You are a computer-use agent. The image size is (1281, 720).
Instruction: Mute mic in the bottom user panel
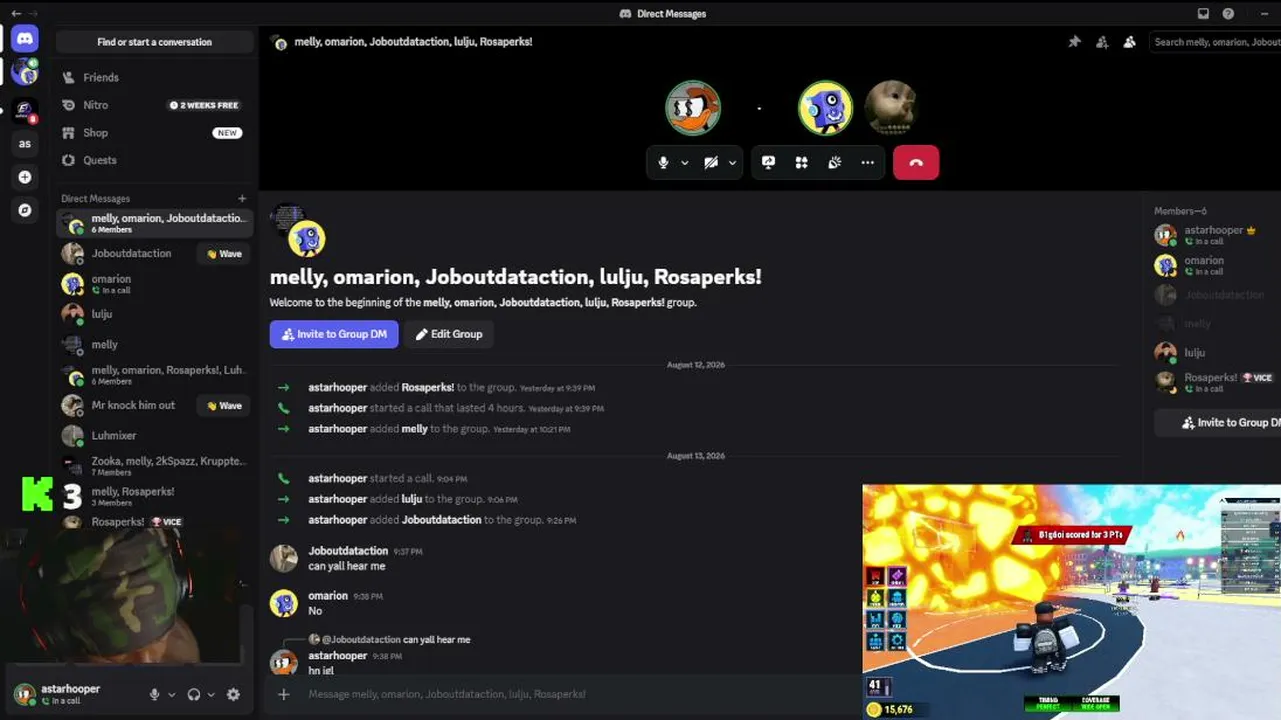coord(154,694)
